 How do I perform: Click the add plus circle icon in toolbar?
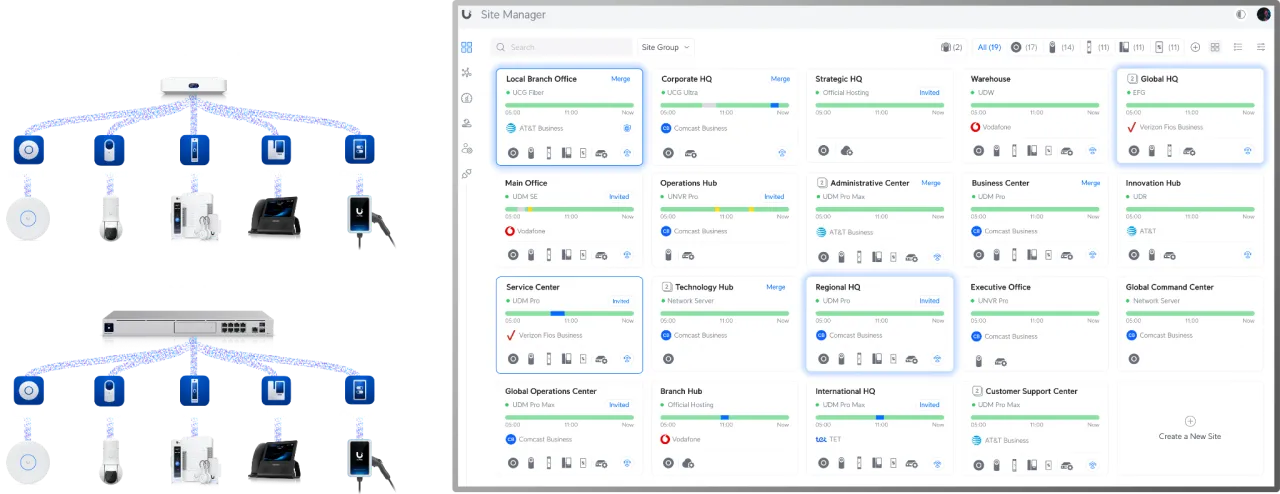tap(1195, 47)
